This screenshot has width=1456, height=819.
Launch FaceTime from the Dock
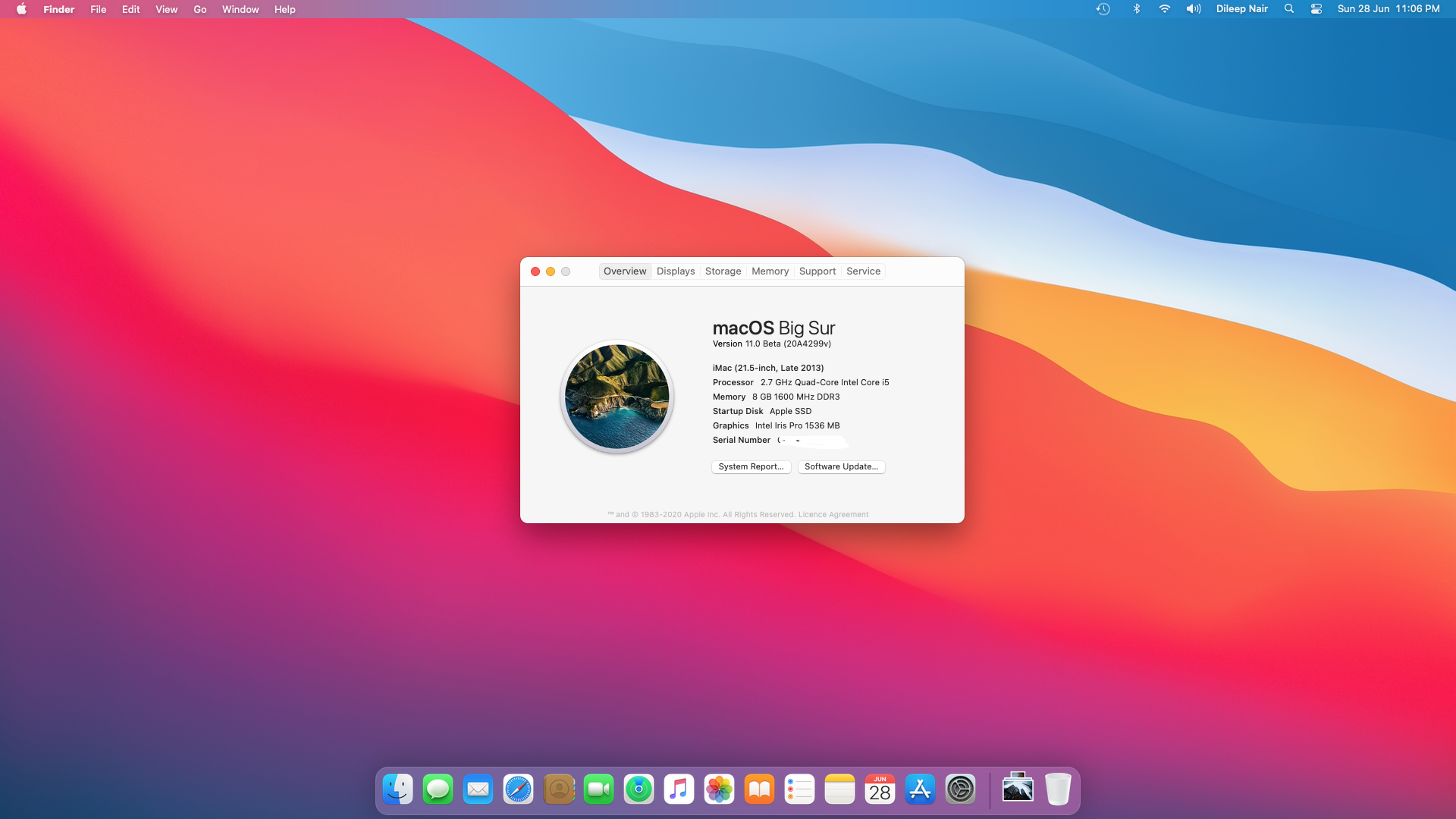tap(599, 789)
